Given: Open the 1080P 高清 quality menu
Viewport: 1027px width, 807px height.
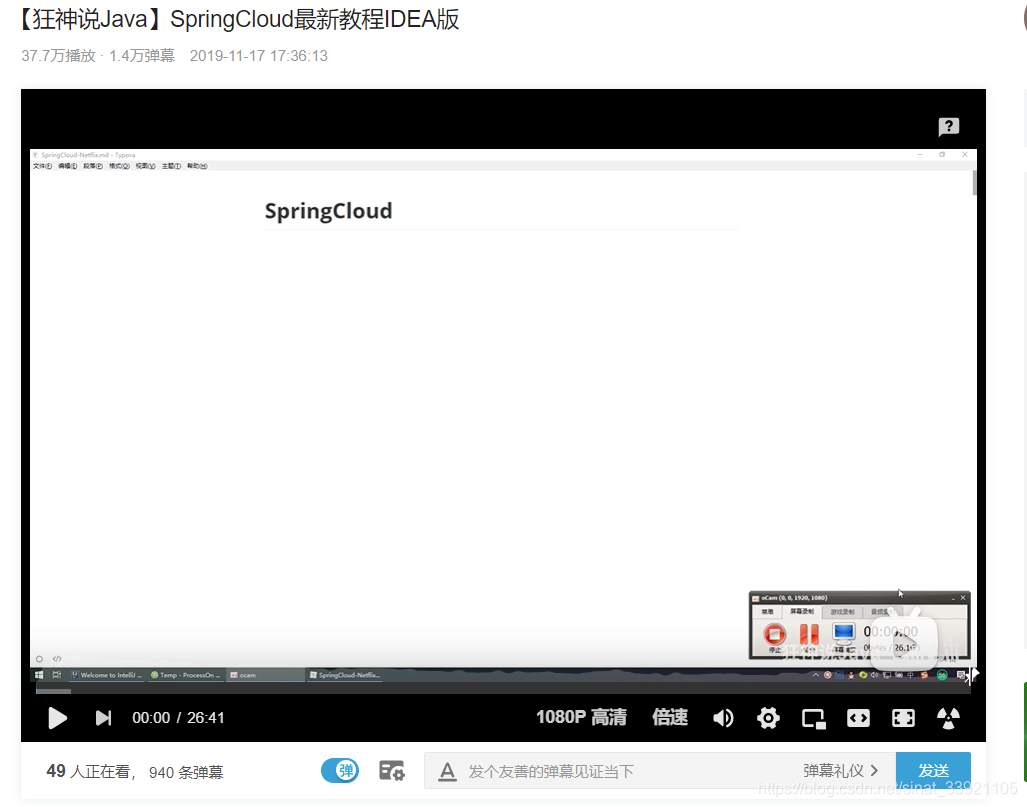Looking at the screenshot, I should tap(581, 717).
